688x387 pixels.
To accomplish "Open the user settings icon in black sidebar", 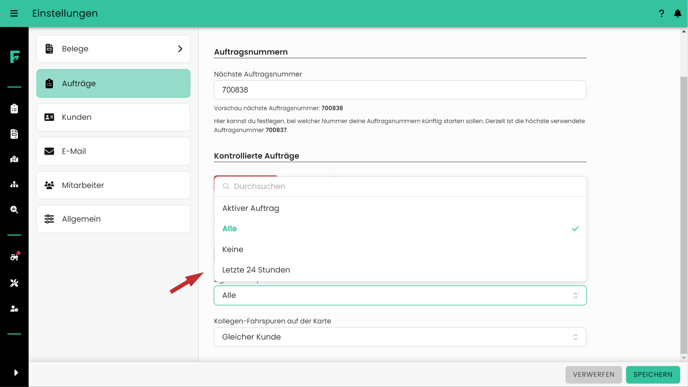I will (14, 309).
